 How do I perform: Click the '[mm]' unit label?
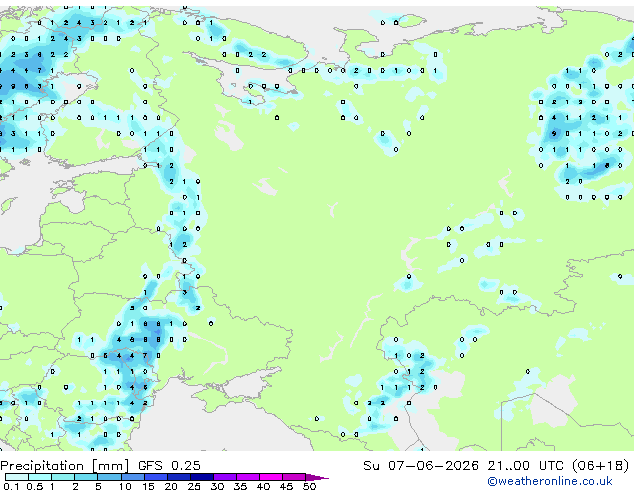pyautogui.click(x=110, y=466)
